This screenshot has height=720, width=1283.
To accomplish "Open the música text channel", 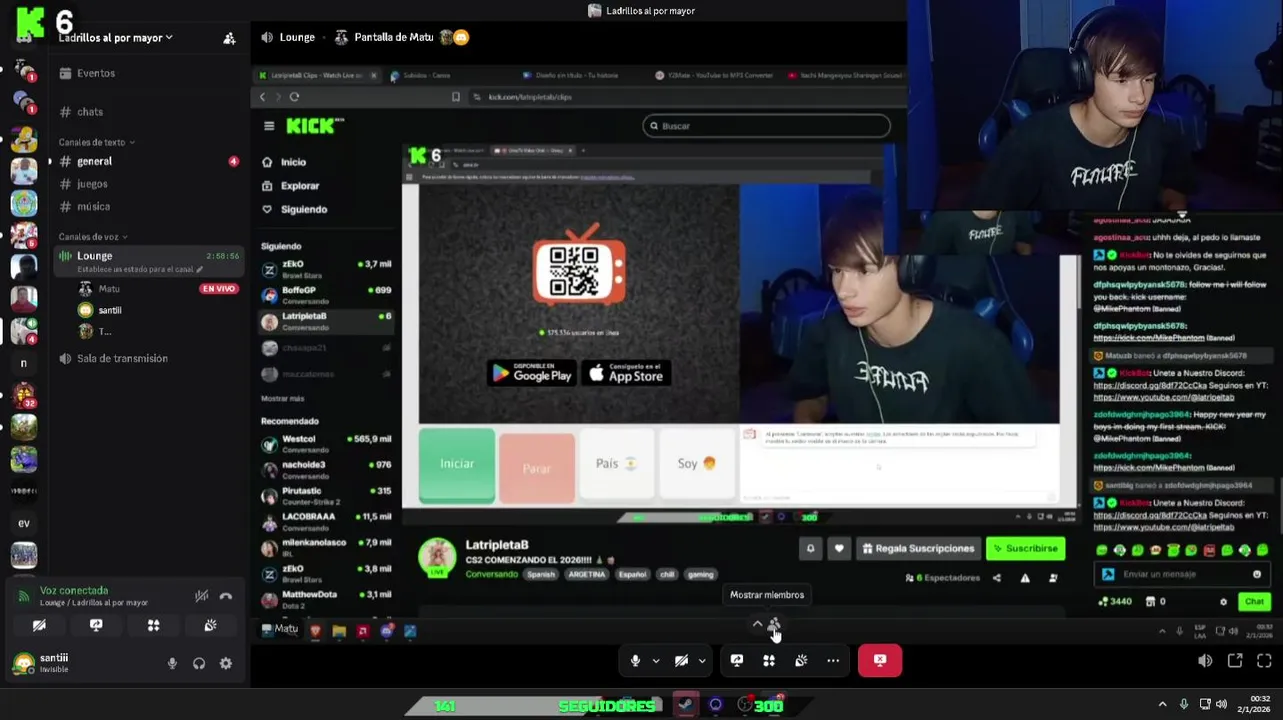I will point(93,207).
